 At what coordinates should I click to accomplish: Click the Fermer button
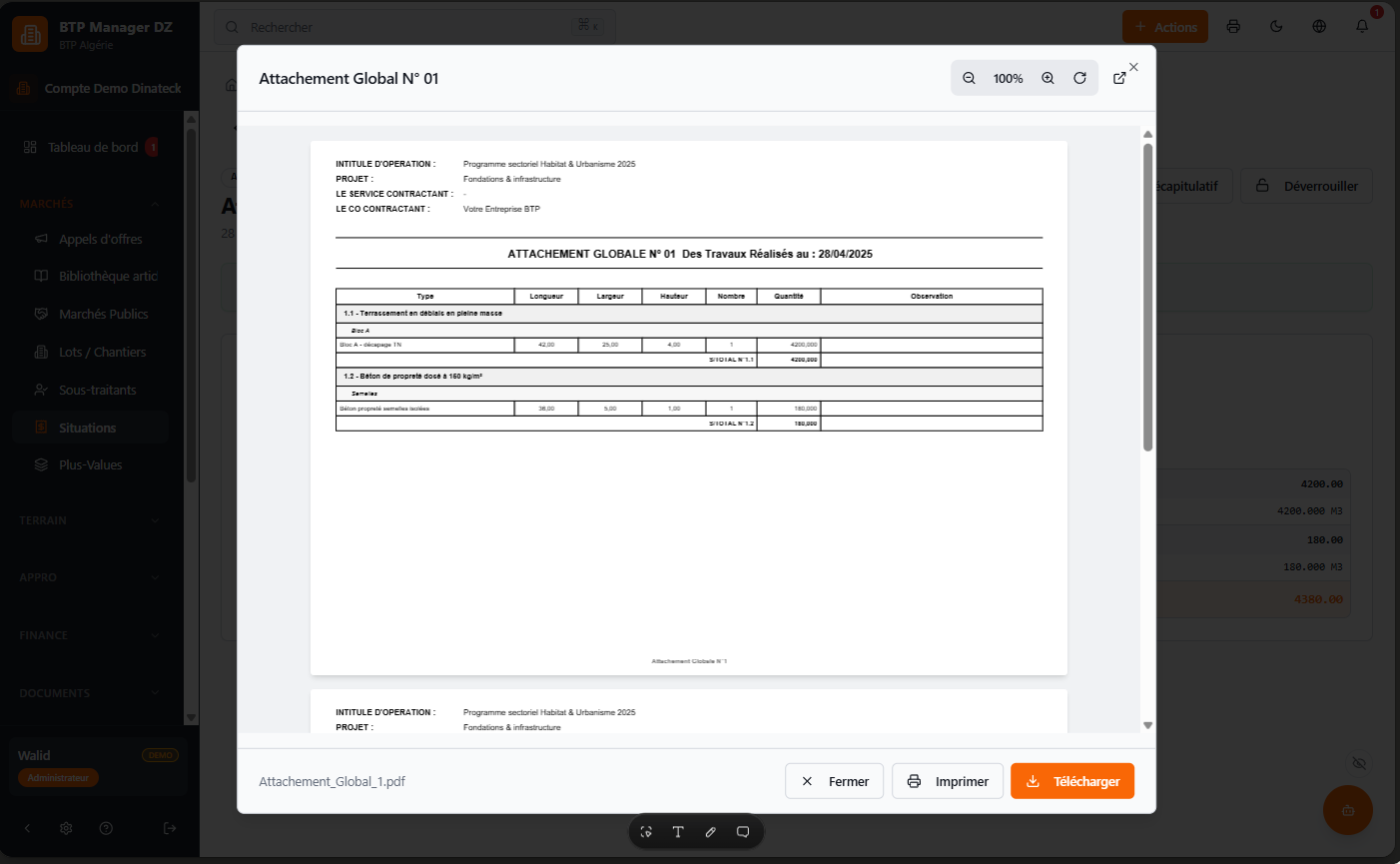[x=834, y=781]
